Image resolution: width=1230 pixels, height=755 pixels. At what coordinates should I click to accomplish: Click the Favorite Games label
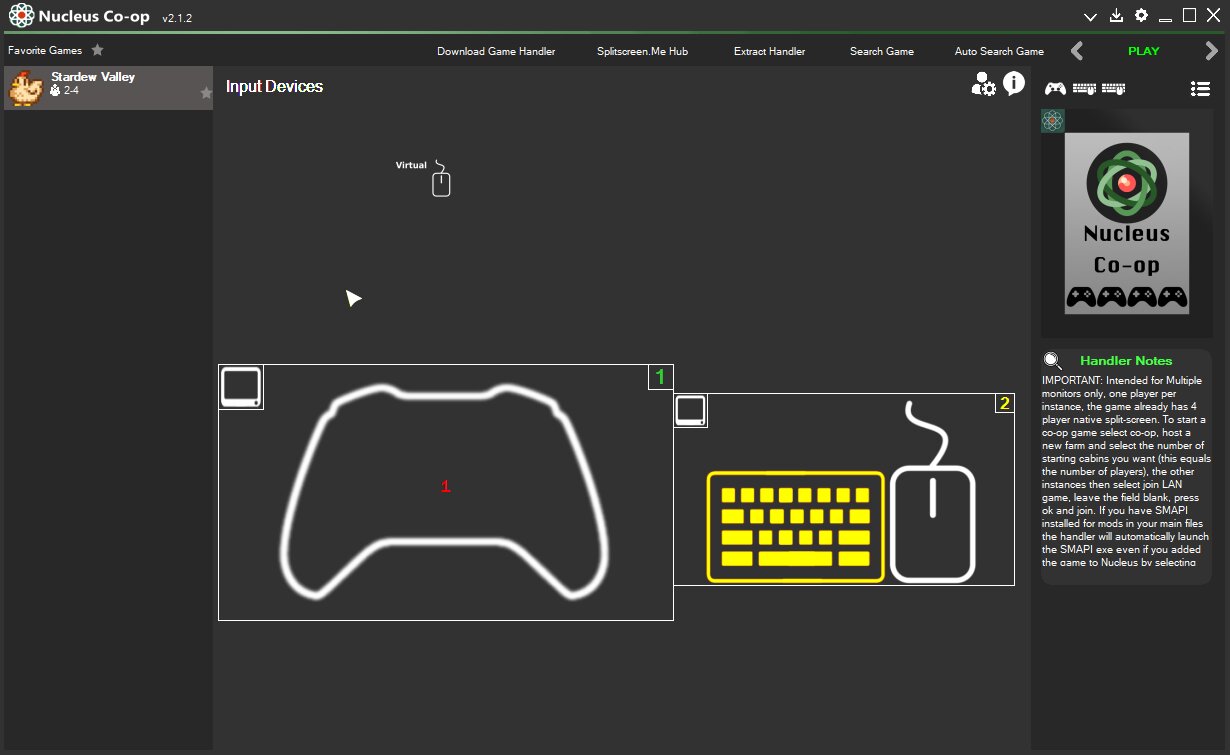click(45, 50)
